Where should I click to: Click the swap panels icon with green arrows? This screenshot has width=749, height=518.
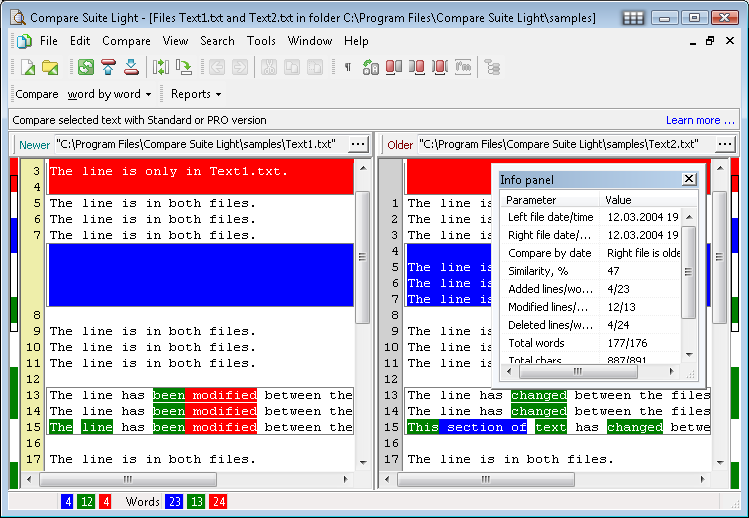(161, 67)
